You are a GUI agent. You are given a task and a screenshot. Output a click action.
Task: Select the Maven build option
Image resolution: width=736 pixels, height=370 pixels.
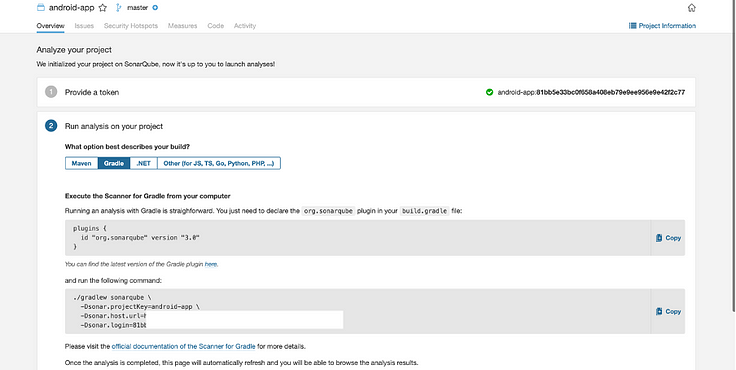pyautogui.click(x=82, y=163)
